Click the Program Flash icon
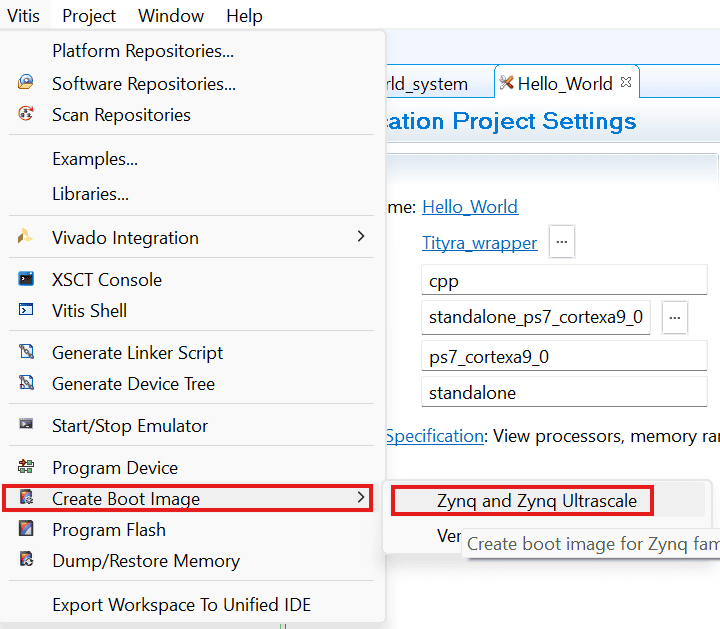Screen dimensions: 720x629 26,530
